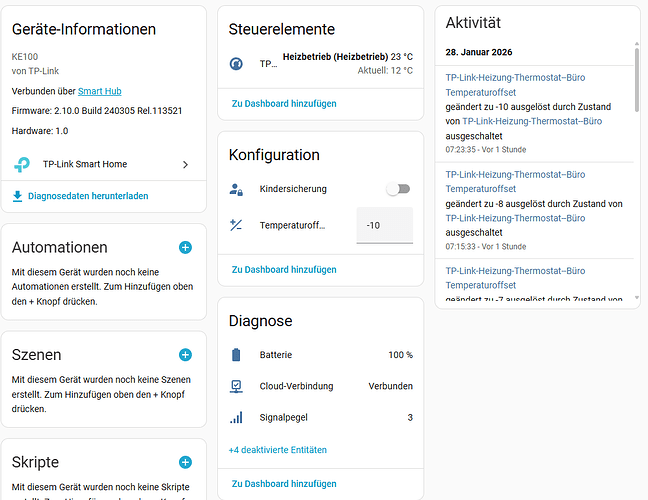
Task: Click the Aktivität panel scrollbar
Action: [x=636, y=80]
